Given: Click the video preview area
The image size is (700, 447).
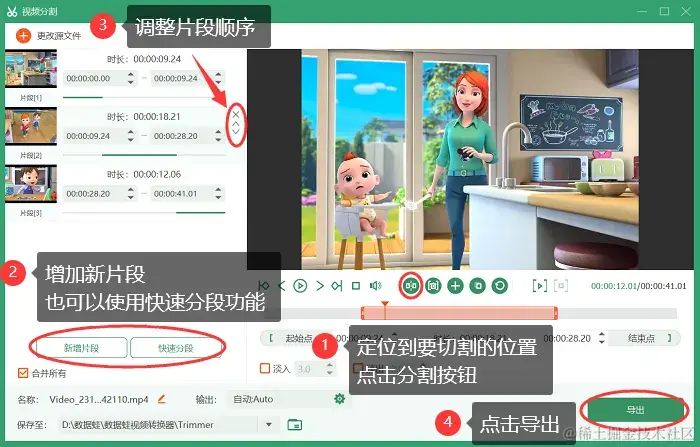Looking at the screenshot, I should (470, 159).
